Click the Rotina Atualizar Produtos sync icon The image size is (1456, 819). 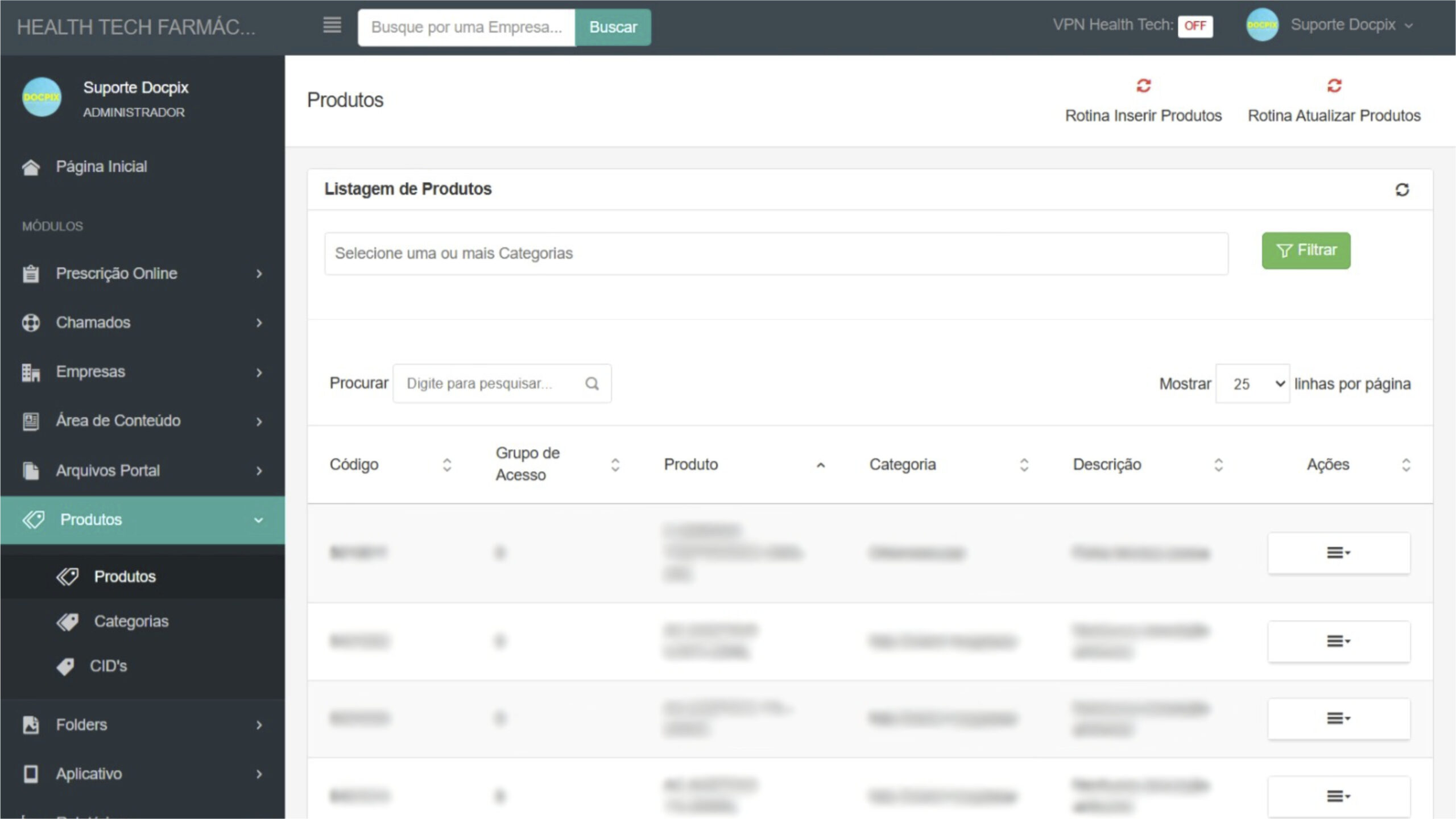pyautogui.click(x=1334, y=86)
